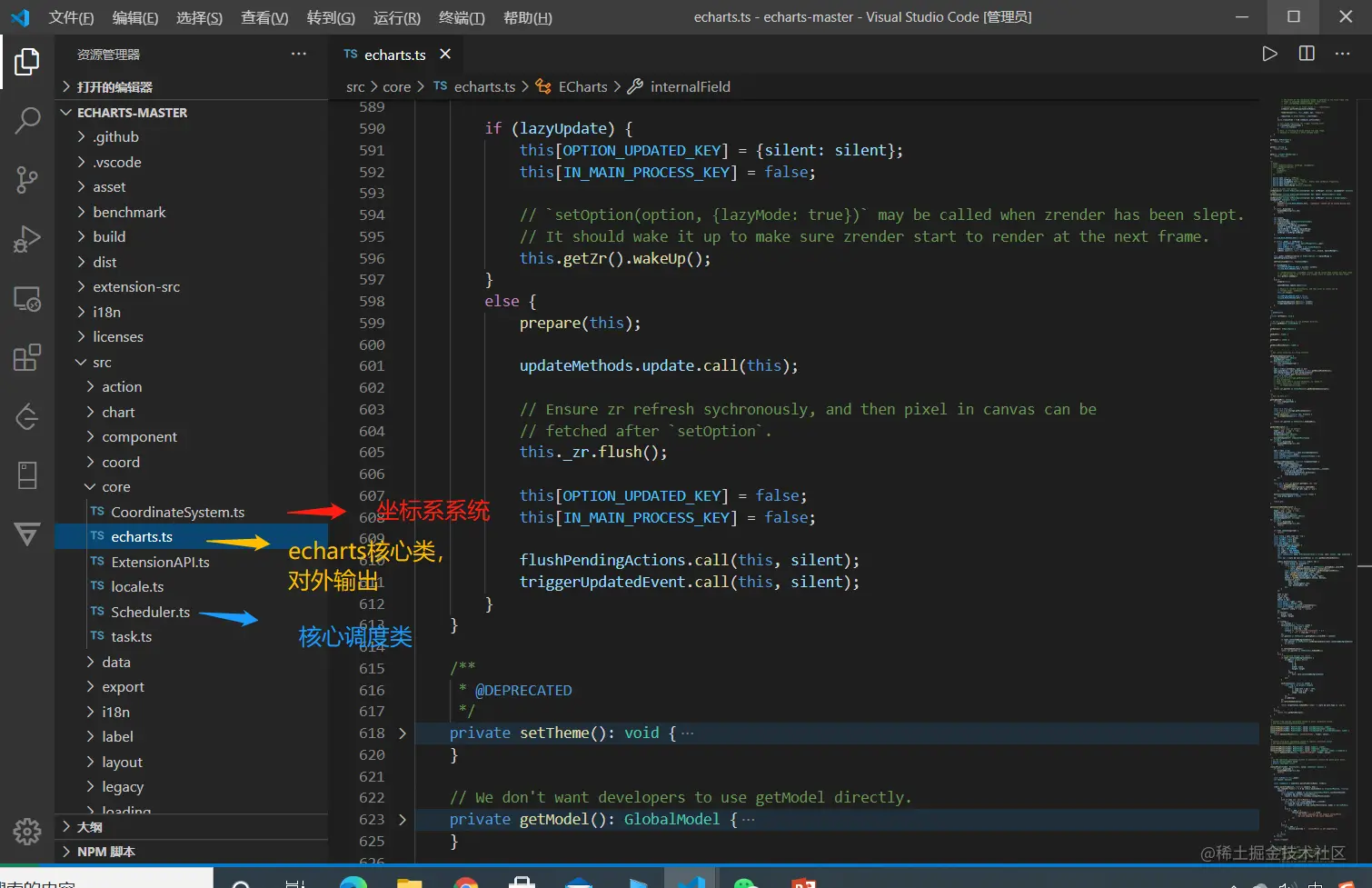1372x888 pixels.
Task: Click ECharts in the breadcrumb path
Action: [582, 87]
